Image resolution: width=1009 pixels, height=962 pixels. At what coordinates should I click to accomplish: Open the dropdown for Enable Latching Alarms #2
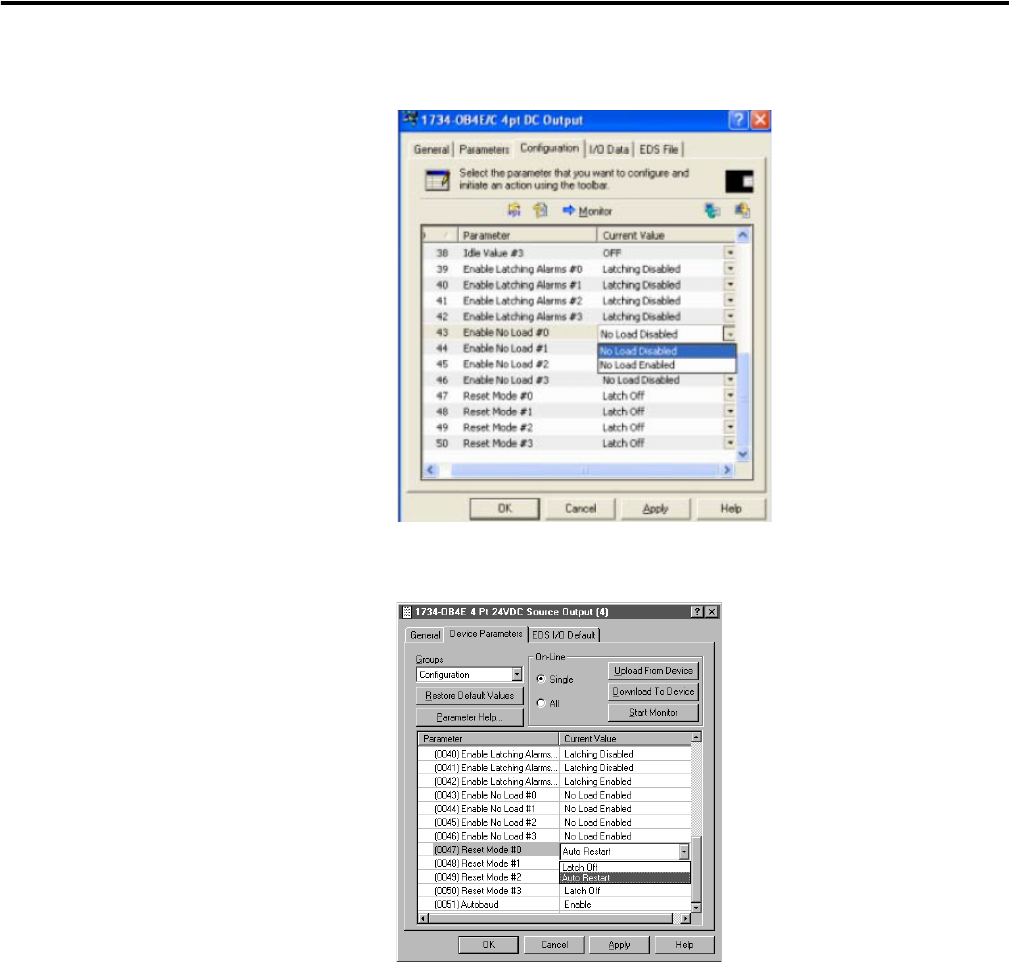(x=730, y=300)
